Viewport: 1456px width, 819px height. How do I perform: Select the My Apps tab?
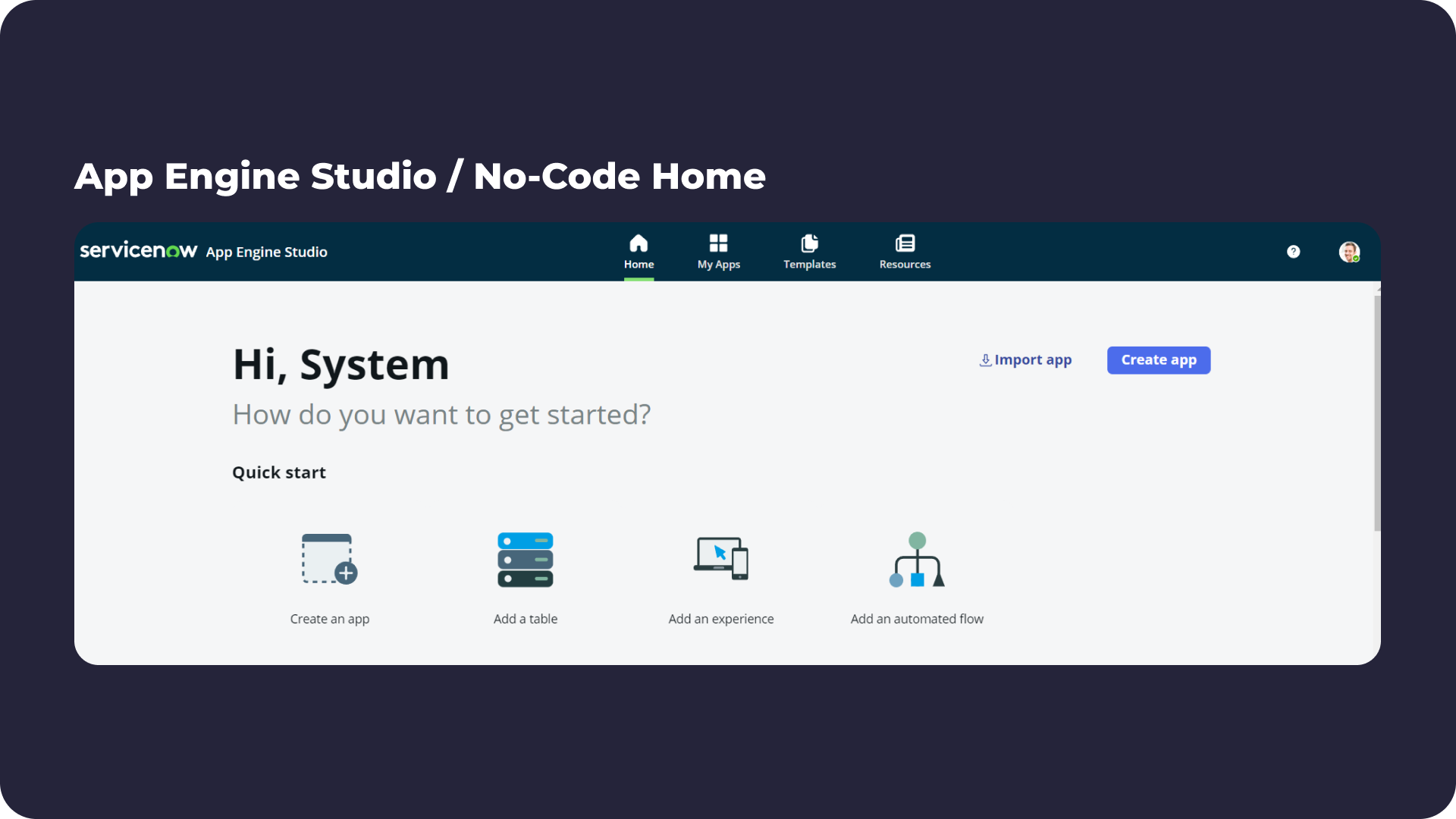718,252
